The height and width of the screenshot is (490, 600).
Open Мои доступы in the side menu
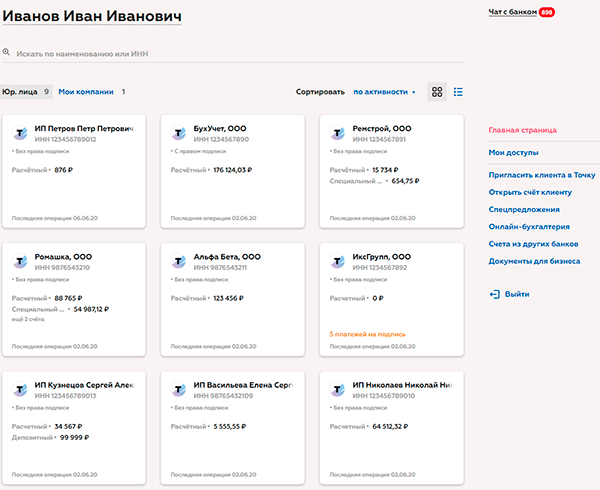tap(514, 153)
